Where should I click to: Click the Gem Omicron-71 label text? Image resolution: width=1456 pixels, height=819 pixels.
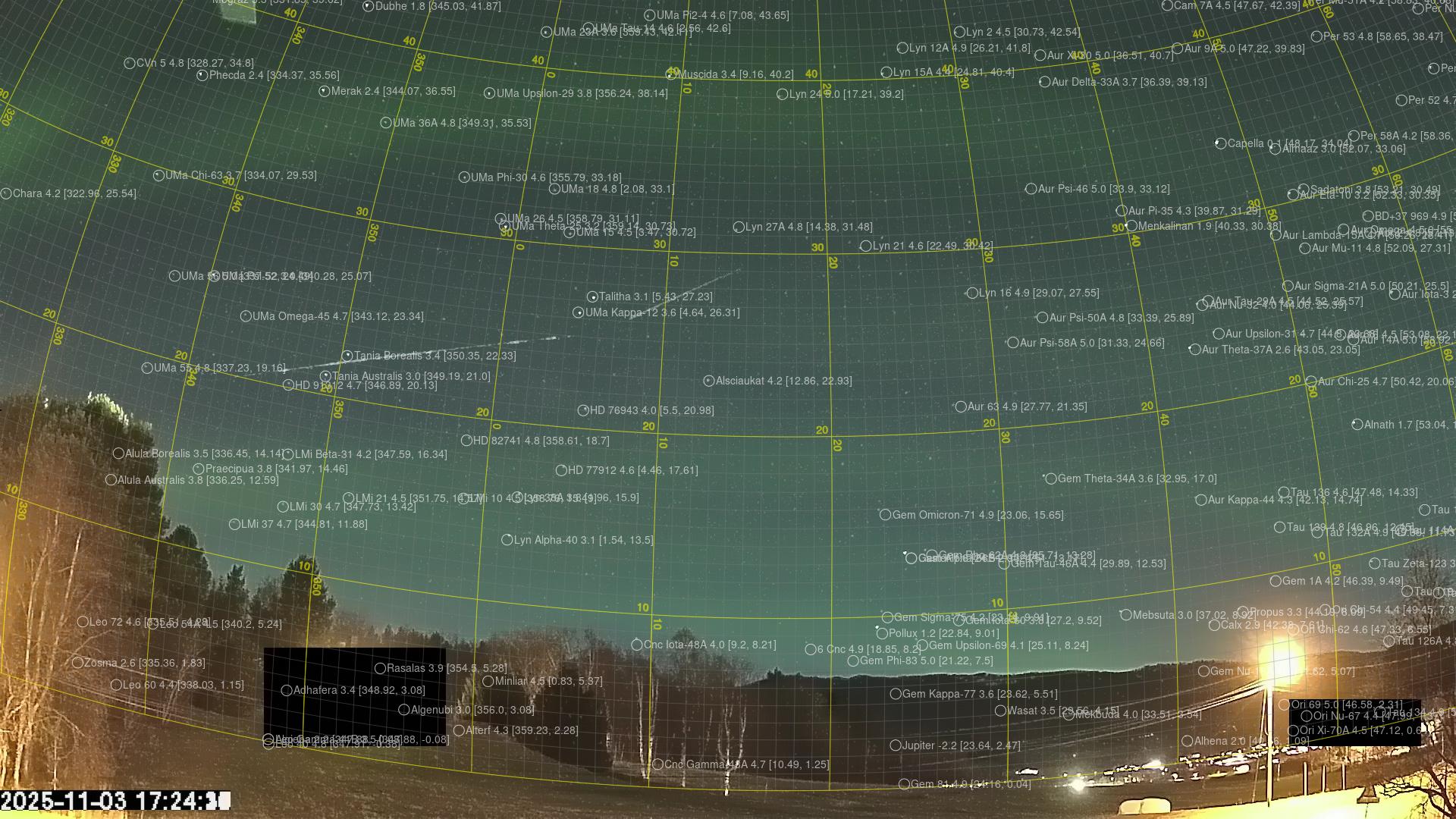click(977, 515)
